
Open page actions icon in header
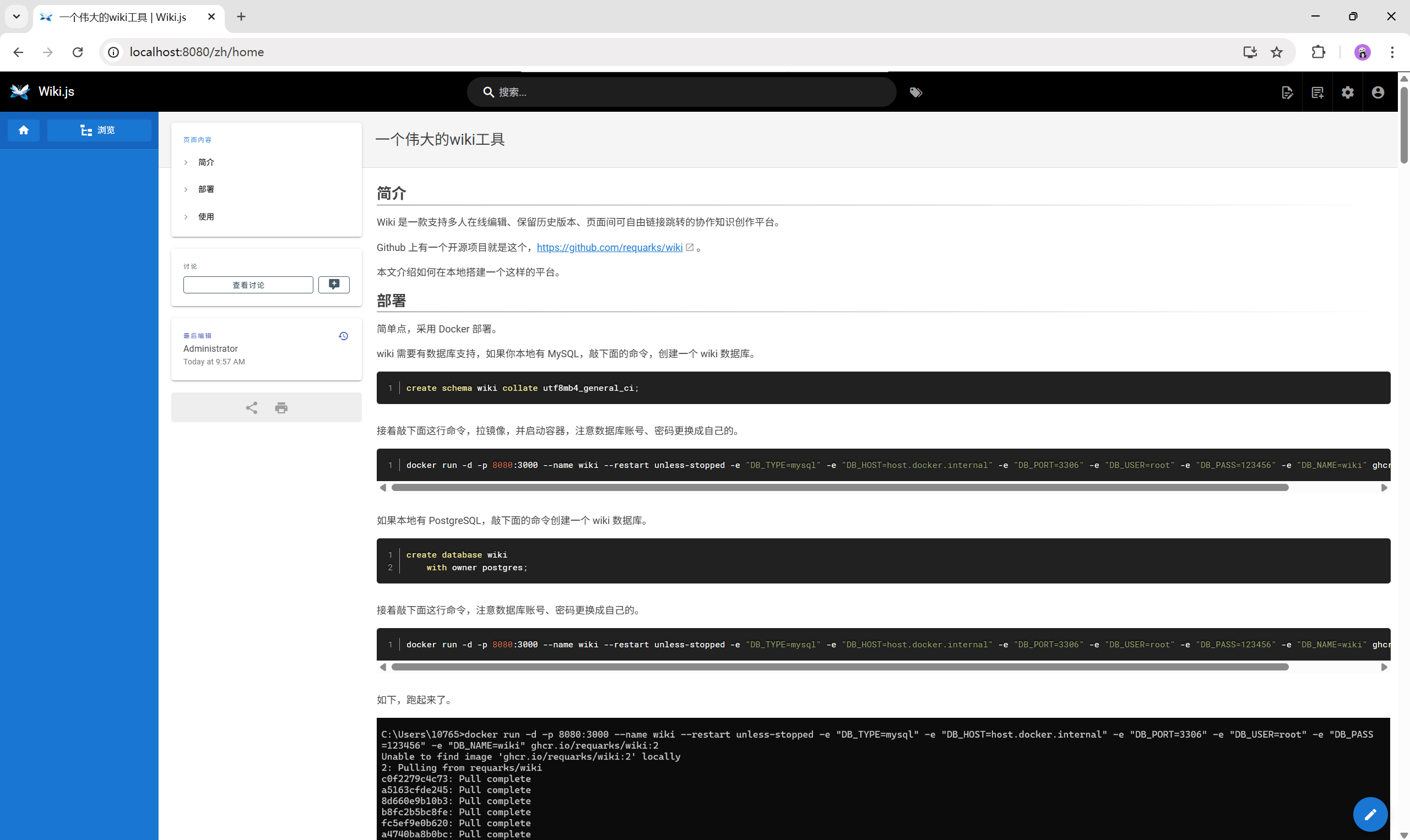pos(1287,92)
